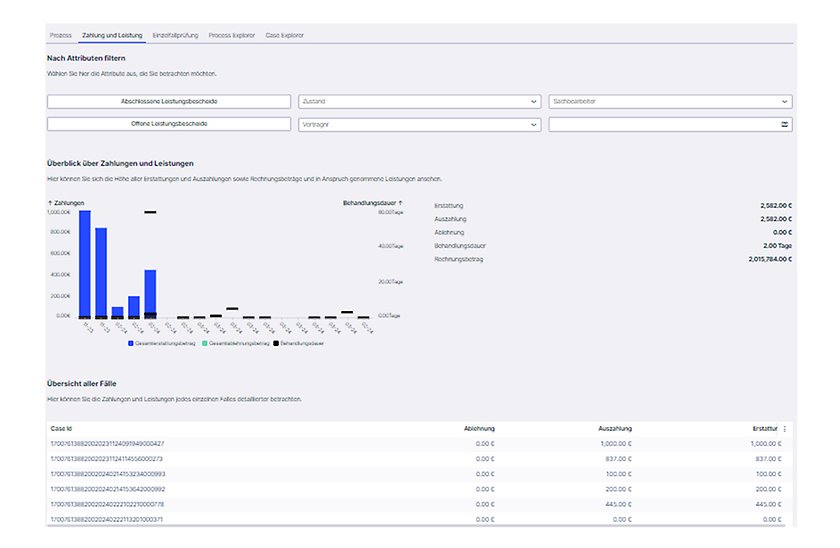840x548 pixels.
Task: Select case ID ending in 0000993
Action: click(108, 474)
